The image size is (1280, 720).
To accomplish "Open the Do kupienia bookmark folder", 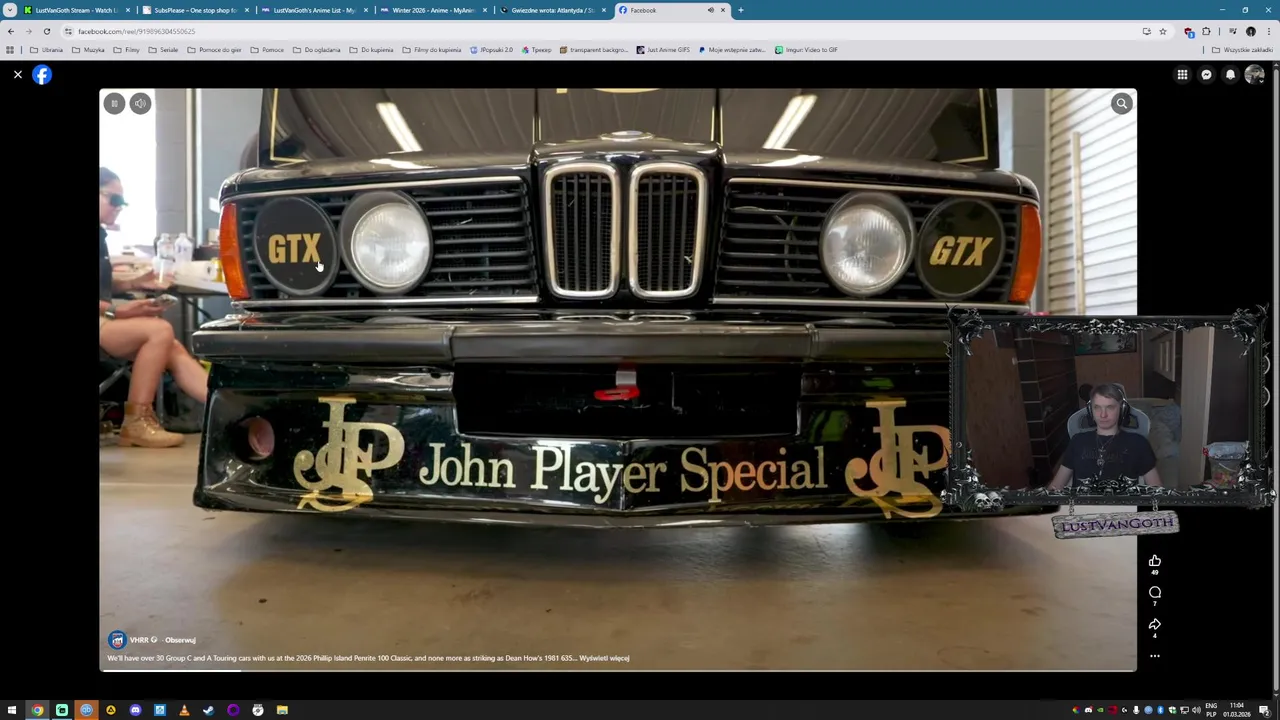I will coord(372,50).
